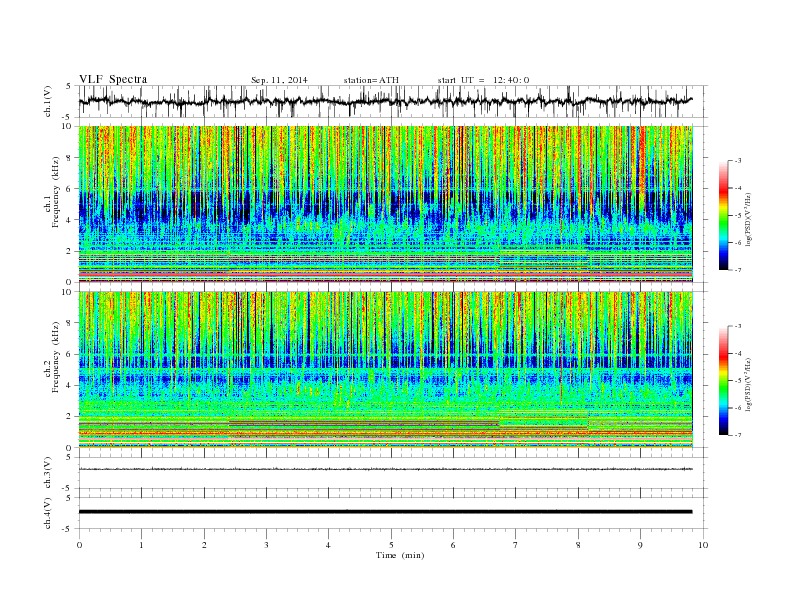
Task: Click the "ch.3(V)" axis label
Action: click(48, 473)
